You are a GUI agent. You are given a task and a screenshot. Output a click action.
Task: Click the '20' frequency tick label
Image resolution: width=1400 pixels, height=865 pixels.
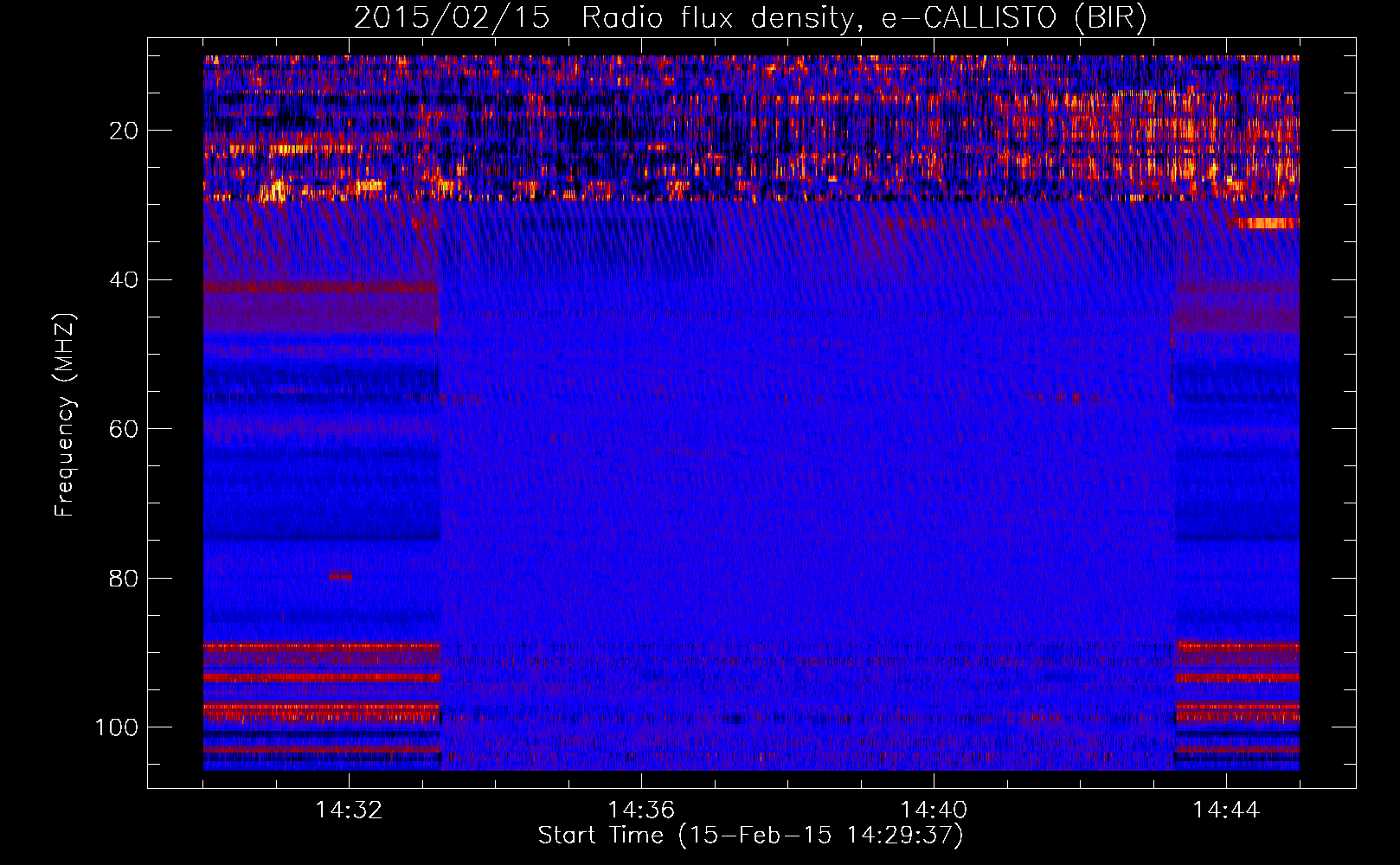124,131
